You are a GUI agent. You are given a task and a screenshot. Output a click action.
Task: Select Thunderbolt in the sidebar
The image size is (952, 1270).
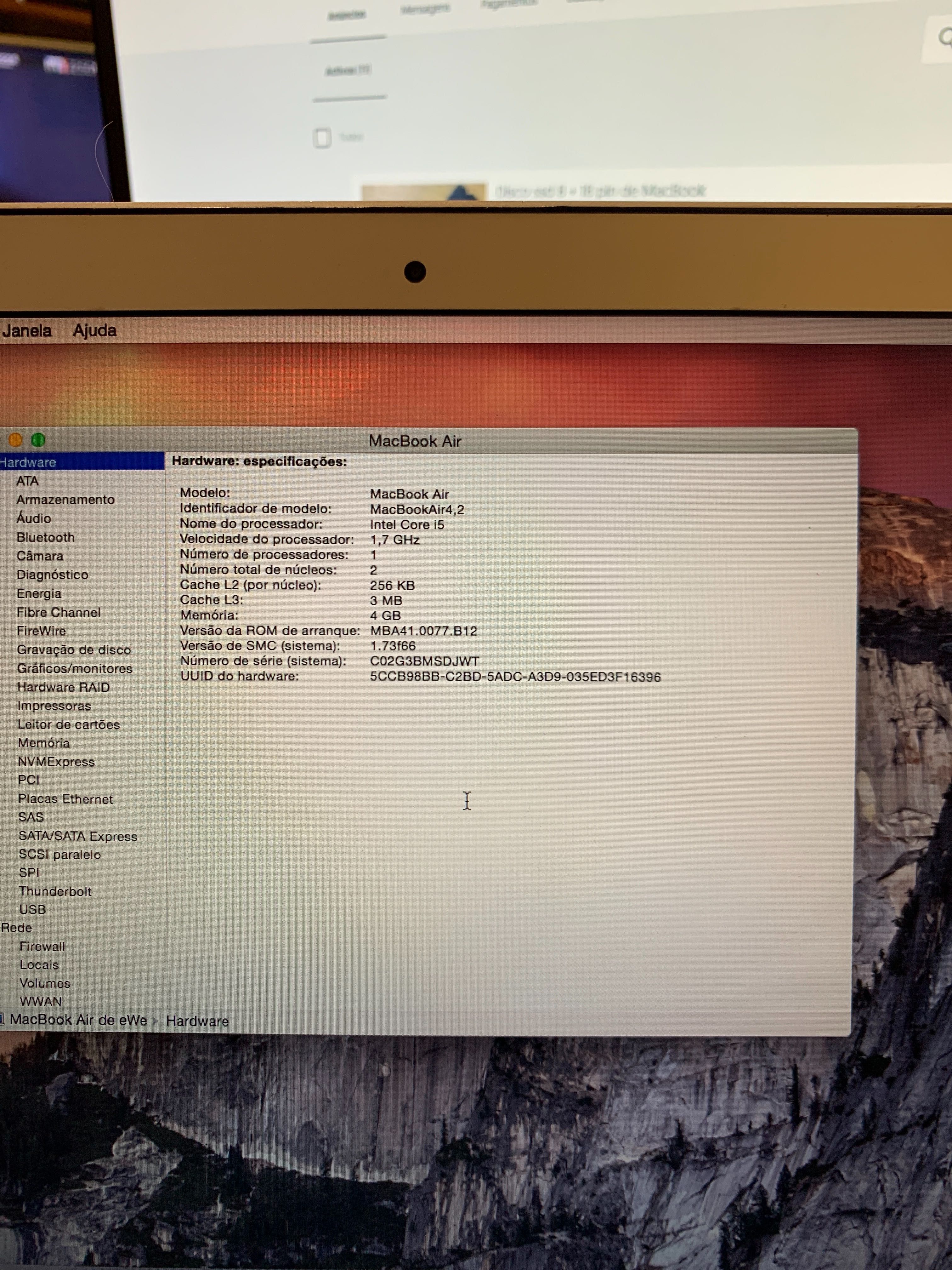pos(55,891)
